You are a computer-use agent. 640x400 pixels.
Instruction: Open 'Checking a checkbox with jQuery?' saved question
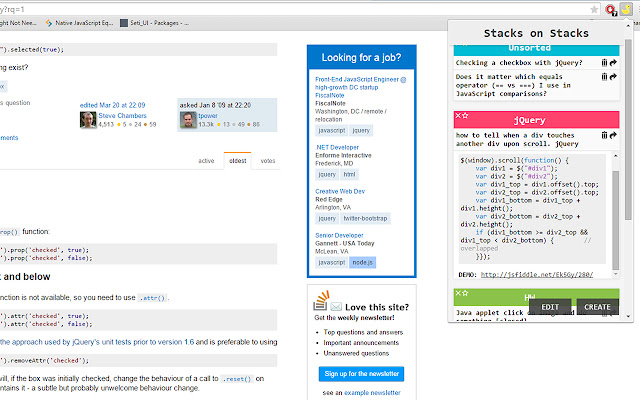(519, 62)
